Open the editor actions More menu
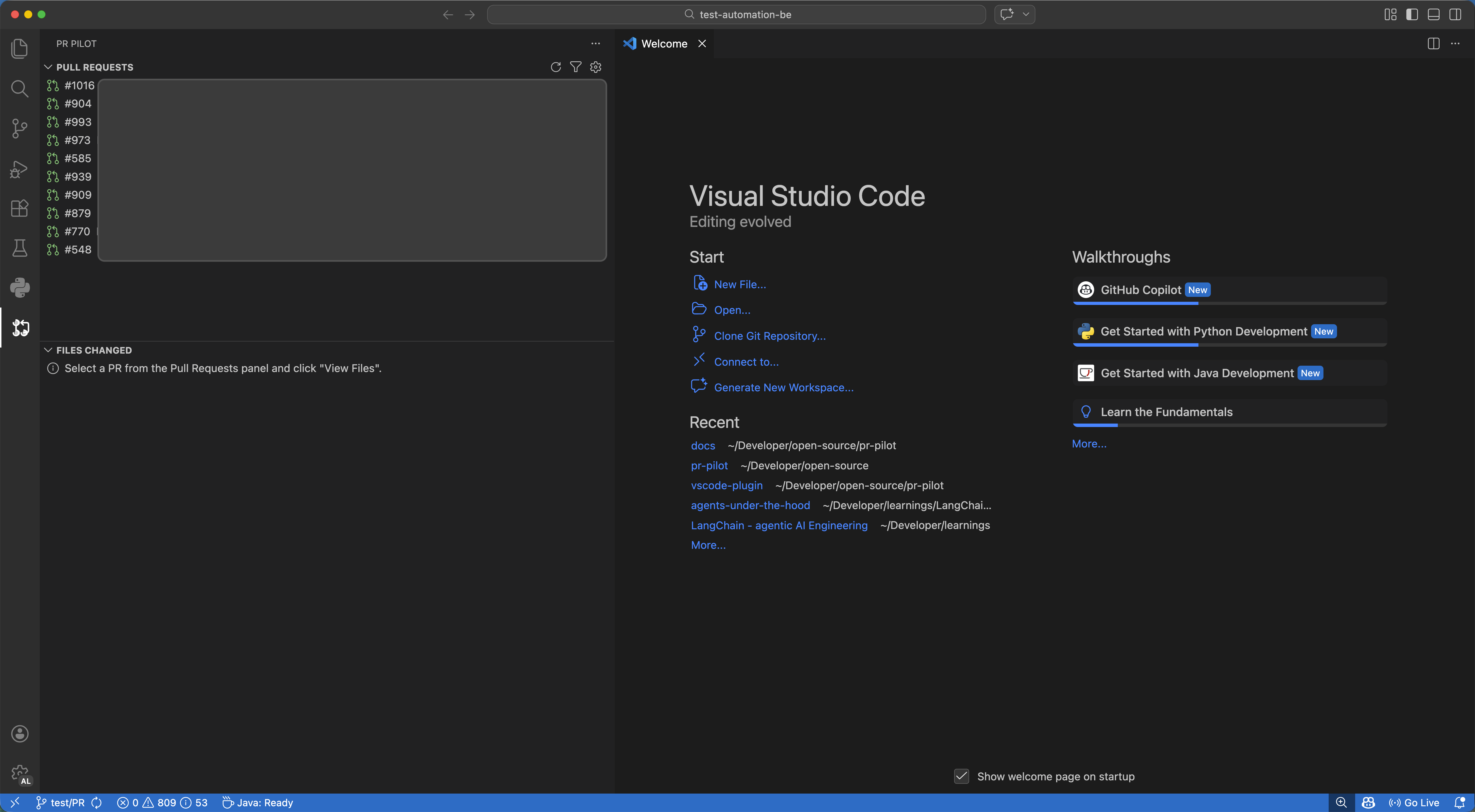1475x812 pixels. tap(1456, 43)
